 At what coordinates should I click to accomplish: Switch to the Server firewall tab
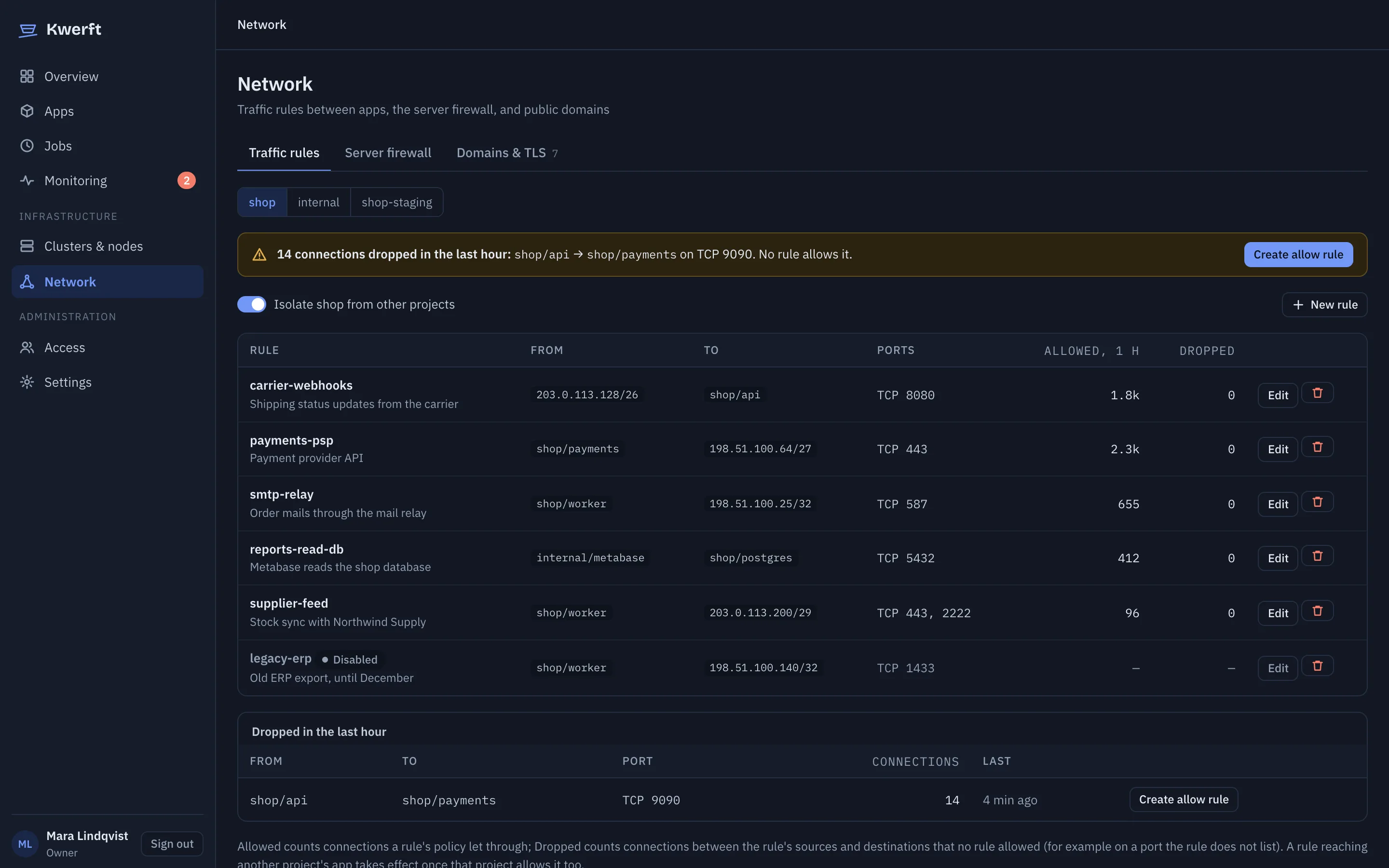pyautogui.click(x=388, y=153)
